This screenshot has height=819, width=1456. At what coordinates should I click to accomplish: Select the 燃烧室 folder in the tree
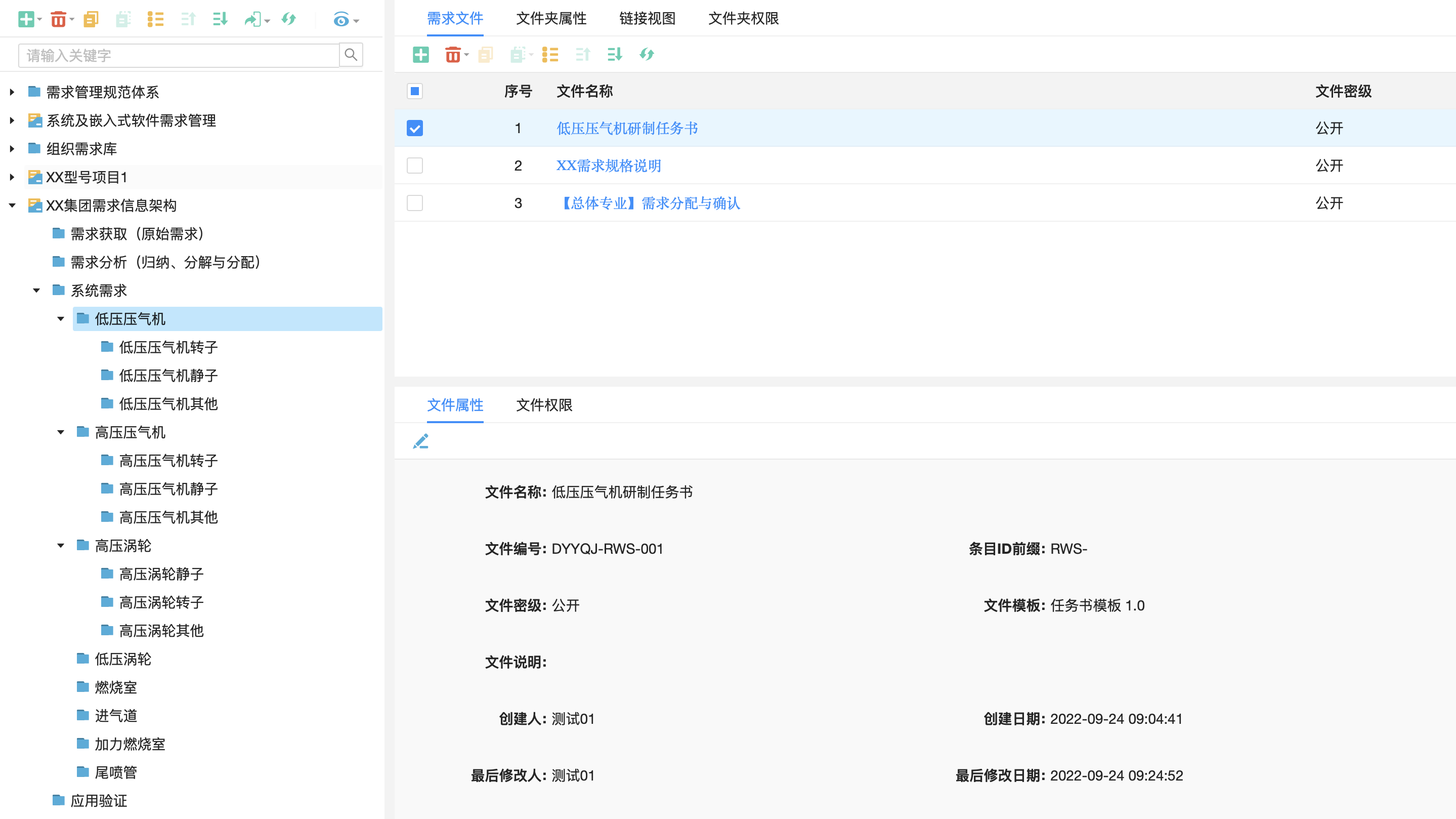click(116, 687)
